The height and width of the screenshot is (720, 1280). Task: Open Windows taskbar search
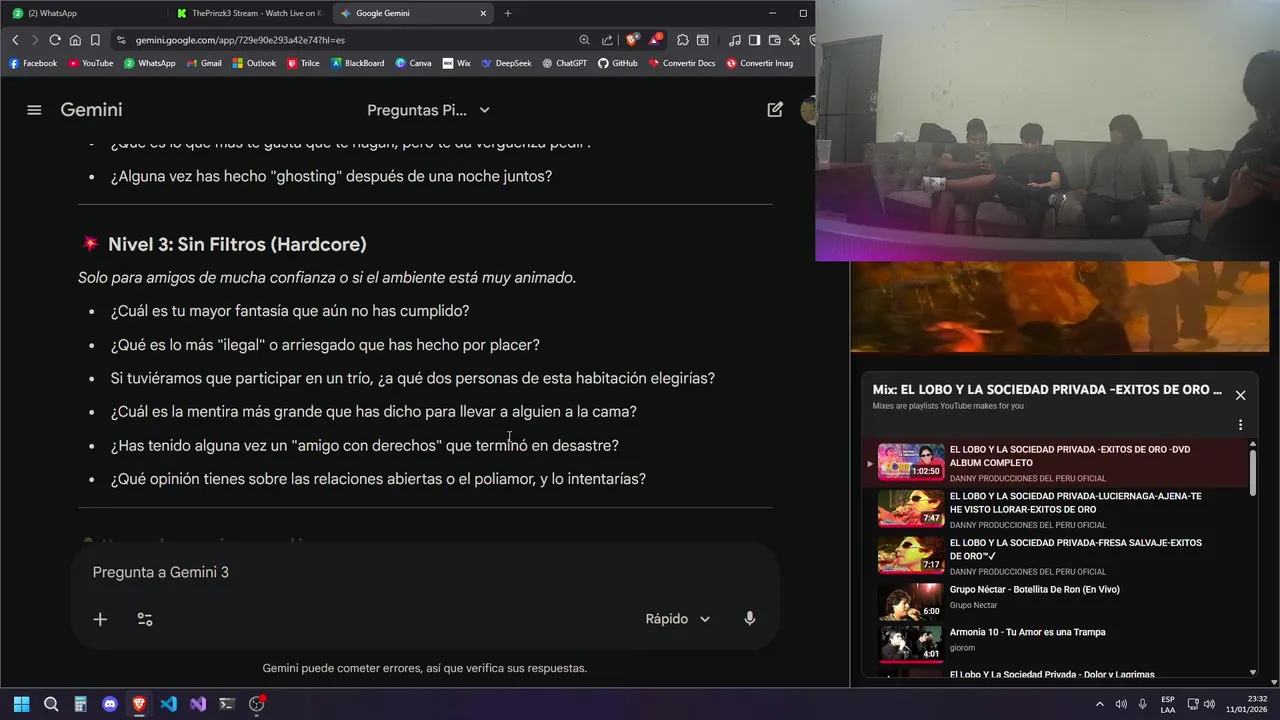tap(51, 704)
